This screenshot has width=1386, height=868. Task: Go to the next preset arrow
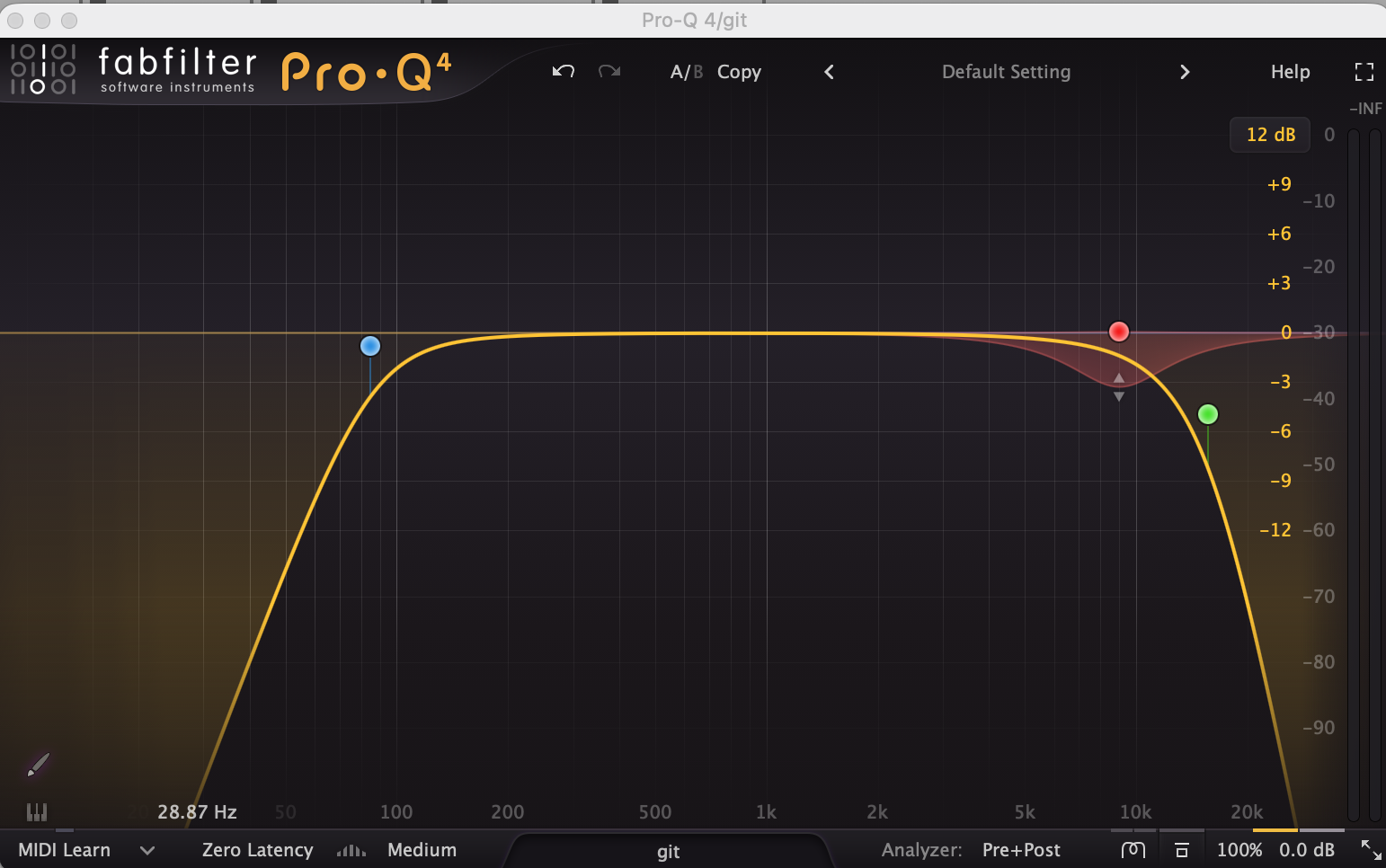click(1185, 72)
